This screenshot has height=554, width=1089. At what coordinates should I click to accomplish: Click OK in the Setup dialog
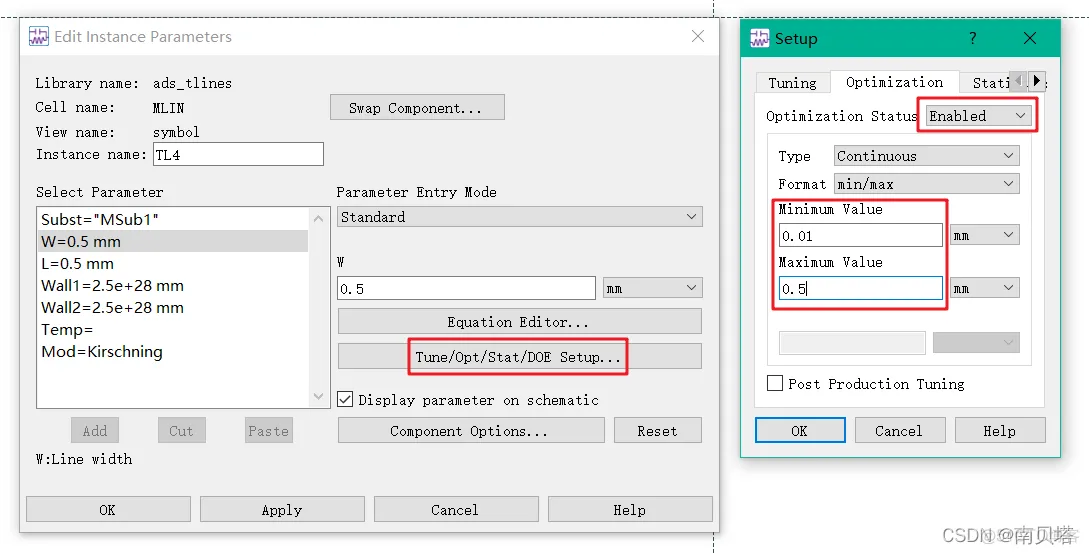click(x=800, y=430)
